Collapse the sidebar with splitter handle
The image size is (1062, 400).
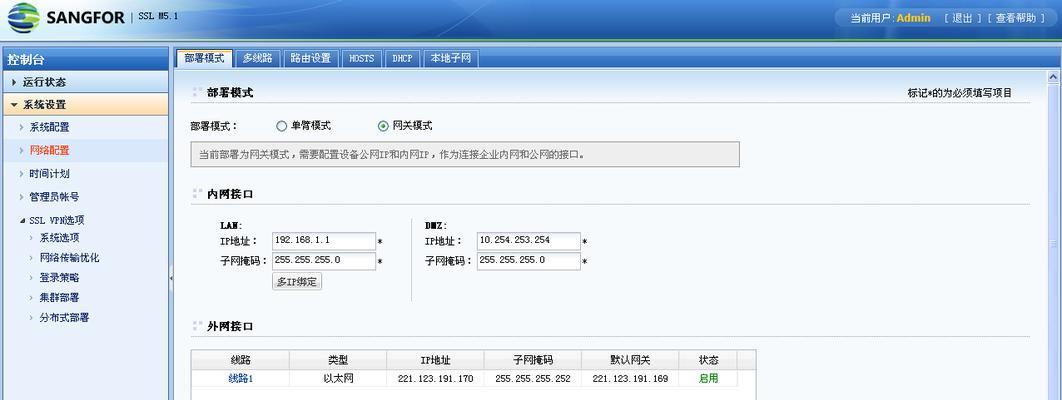coord(171,277)
